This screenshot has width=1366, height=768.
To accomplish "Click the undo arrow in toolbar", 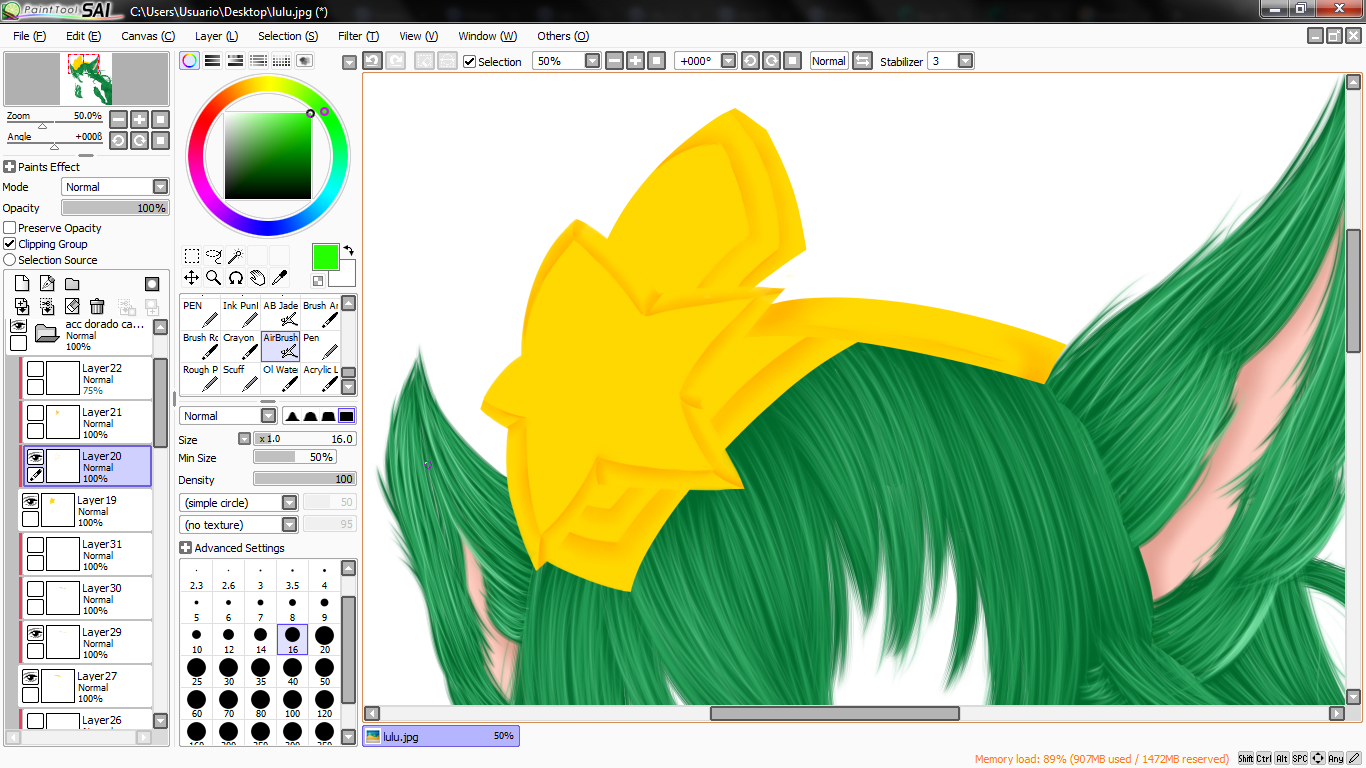I will pyautogui.click(x=372, y=61).
